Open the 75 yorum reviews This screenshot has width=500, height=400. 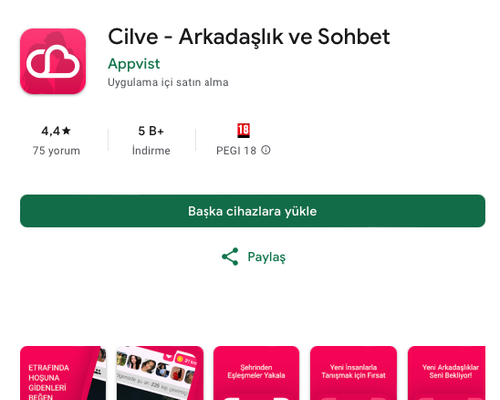(56, 151)
